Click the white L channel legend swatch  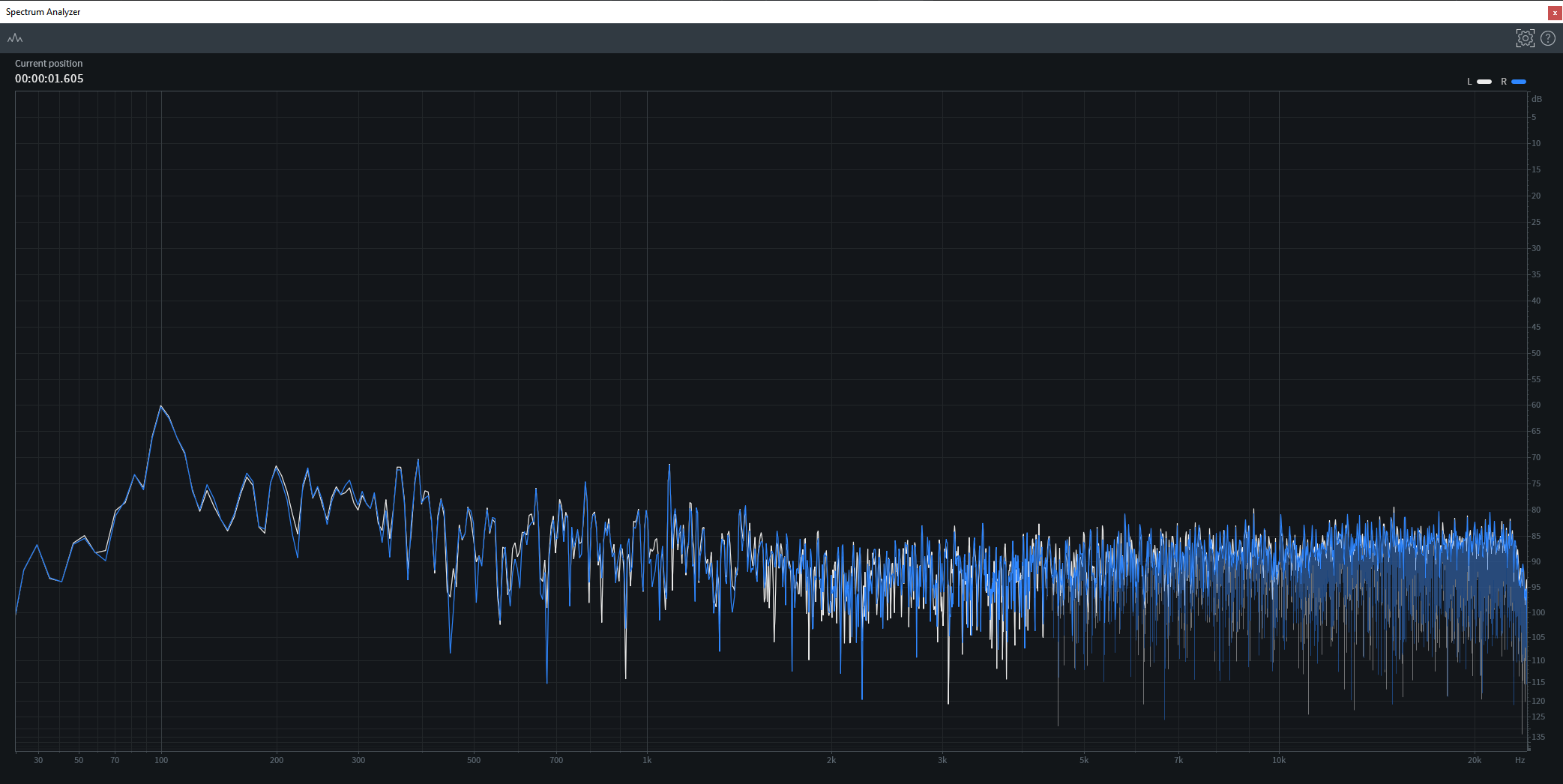click(x=1484, y=82)
